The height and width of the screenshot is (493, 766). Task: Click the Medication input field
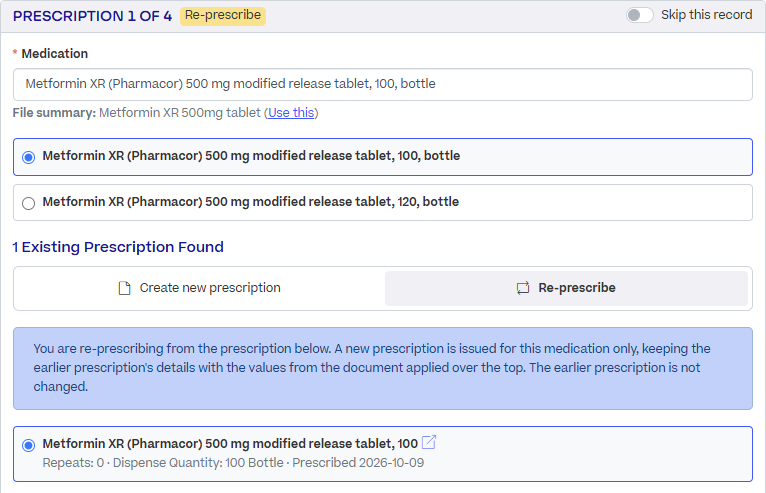coord(383,85)
